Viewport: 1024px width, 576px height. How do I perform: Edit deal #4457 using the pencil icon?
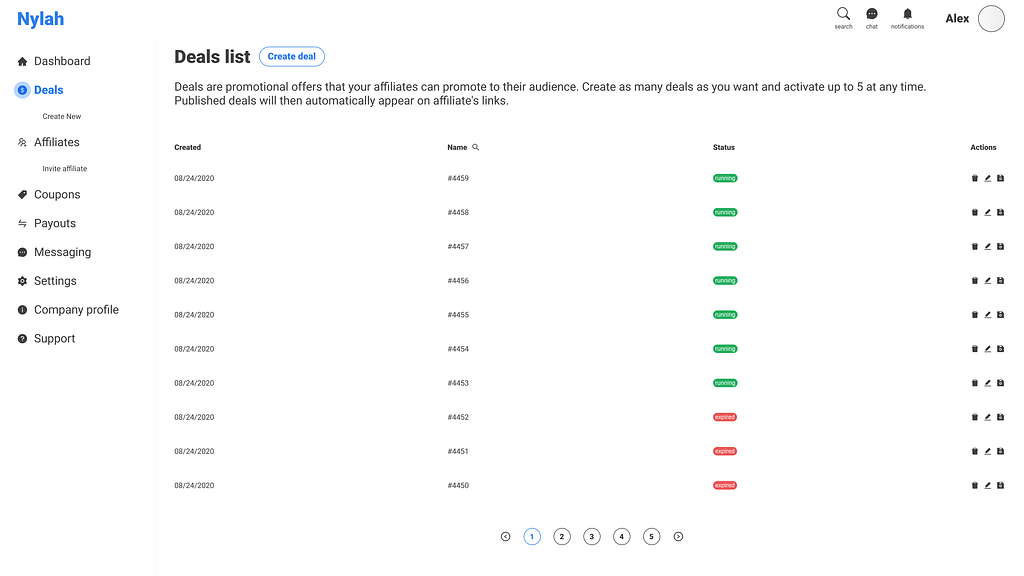[x=988, y=247]
